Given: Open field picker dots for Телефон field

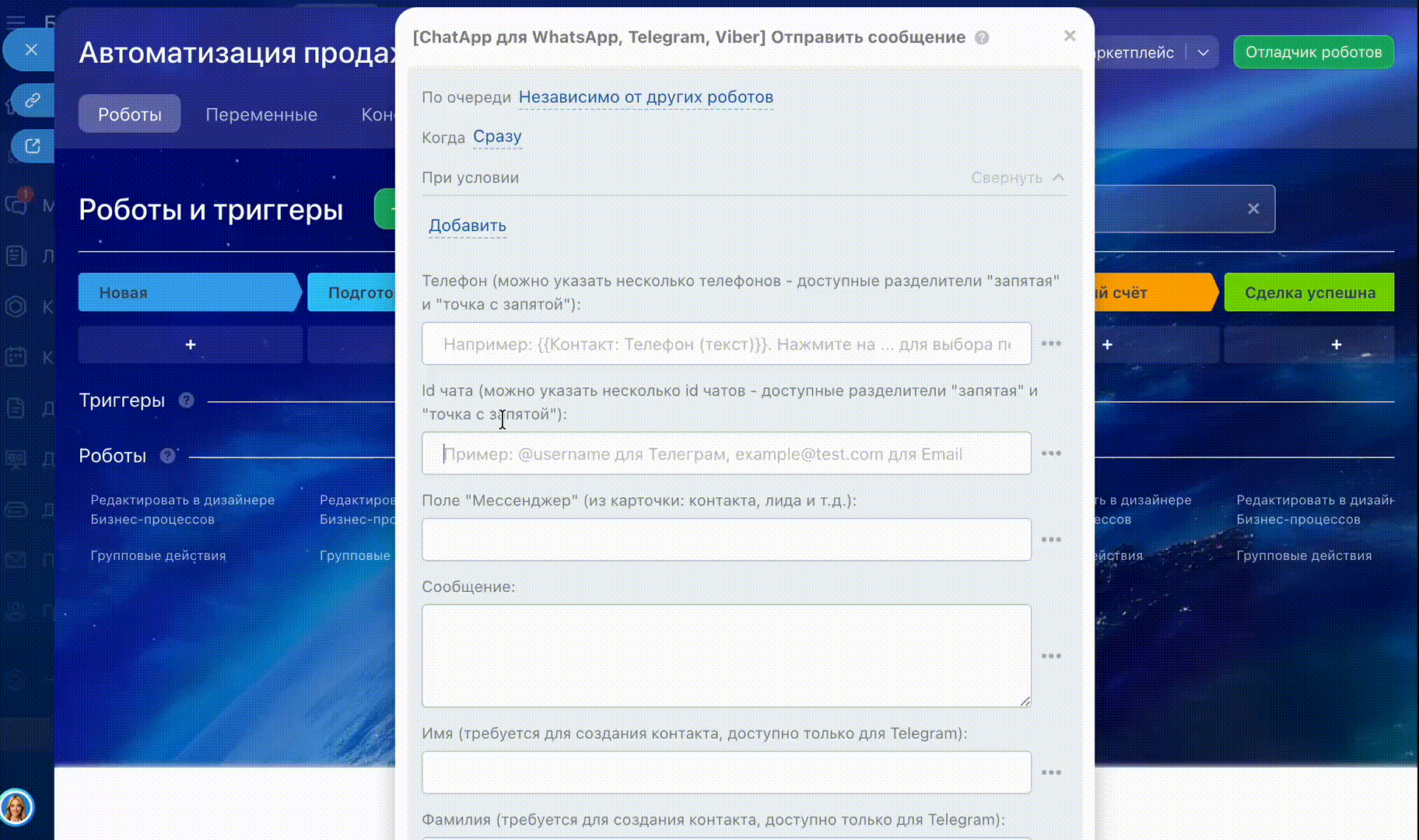Looking at the screenshot, I should [1051, 344].
